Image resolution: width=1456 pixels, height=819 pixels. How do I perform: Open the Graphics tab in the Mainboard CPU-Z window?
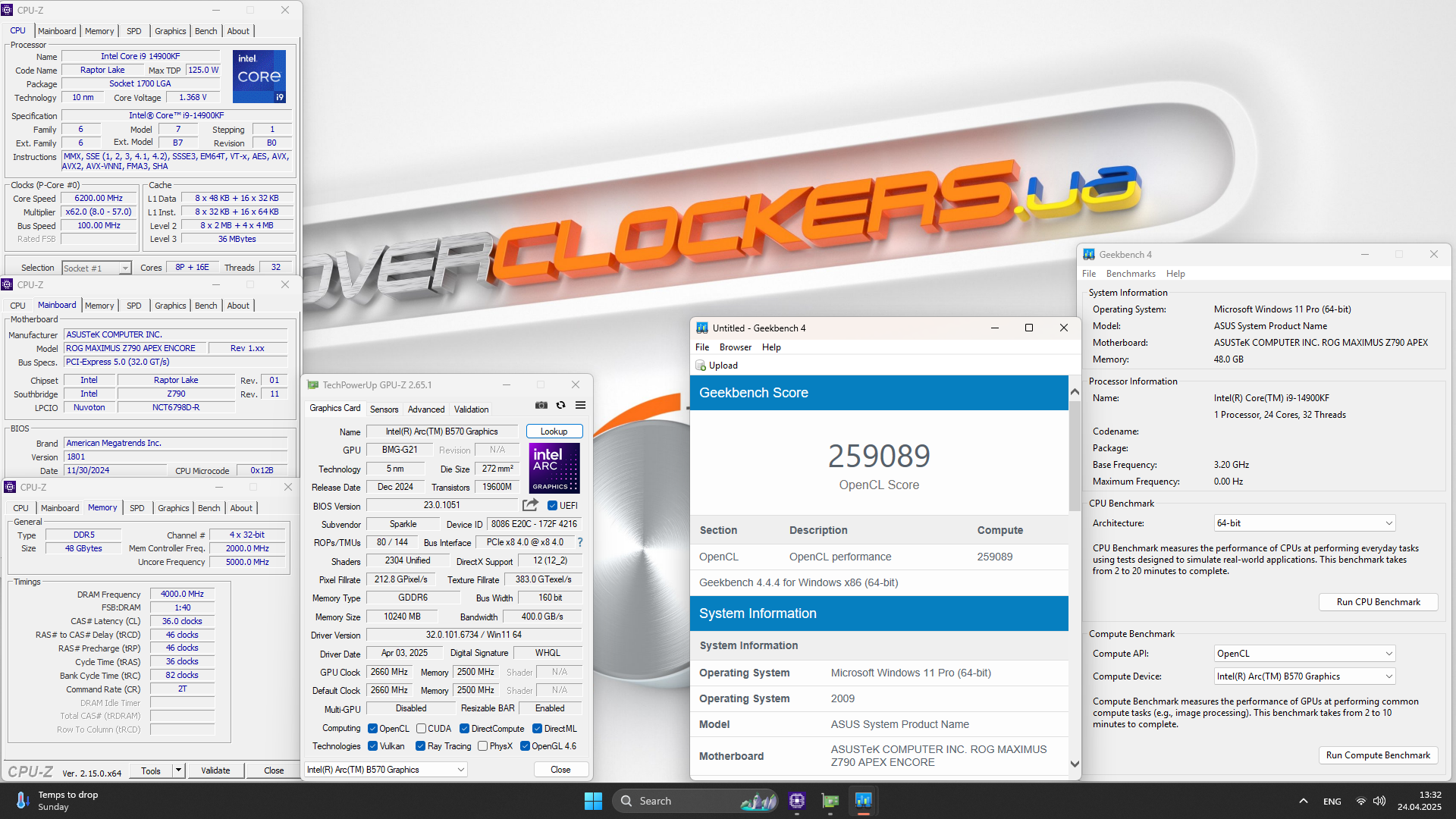click(x=170, y=306)
